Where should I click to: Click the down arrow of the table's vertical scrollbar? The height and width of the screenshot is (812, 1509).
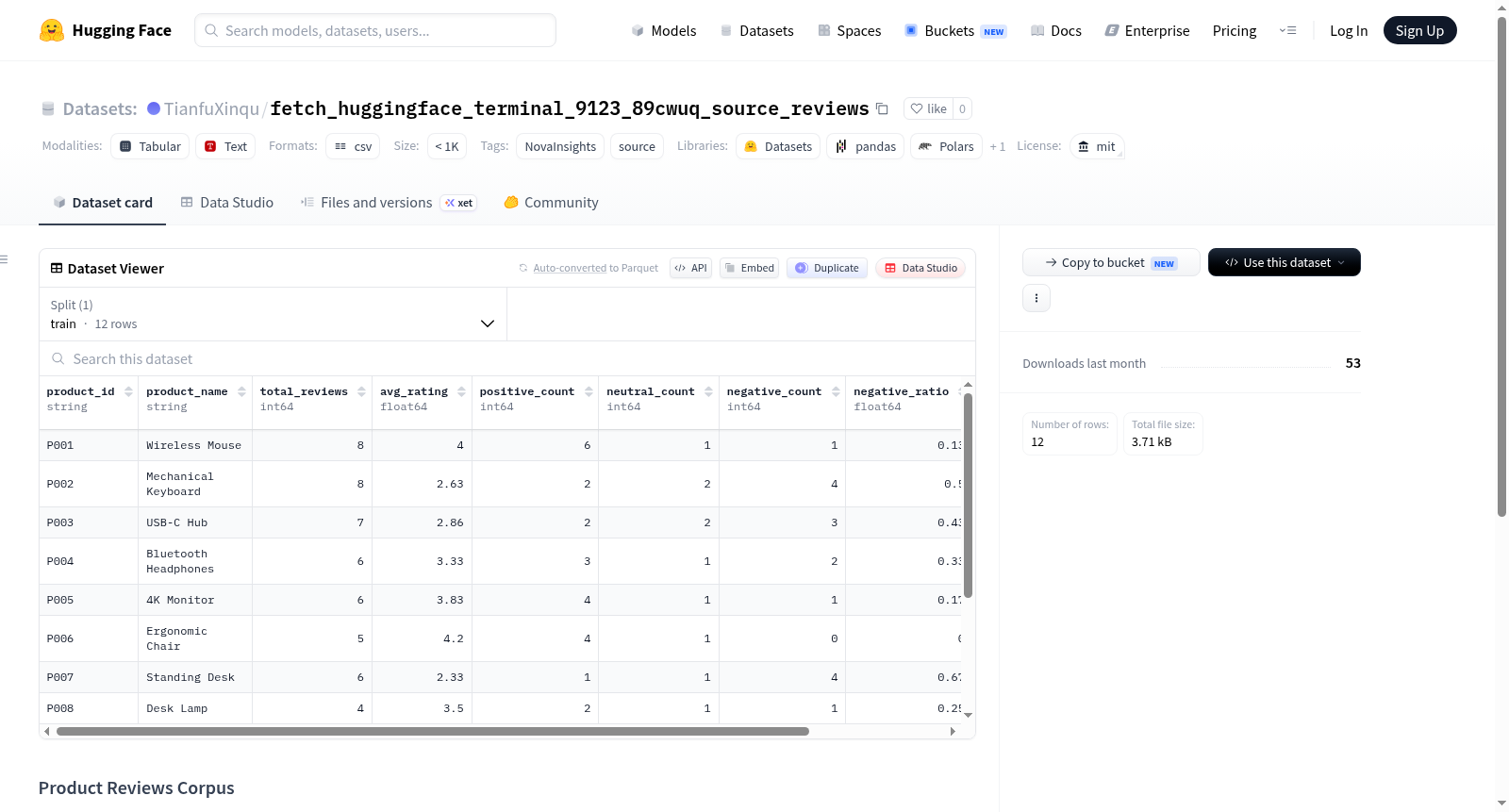point(968,716)
